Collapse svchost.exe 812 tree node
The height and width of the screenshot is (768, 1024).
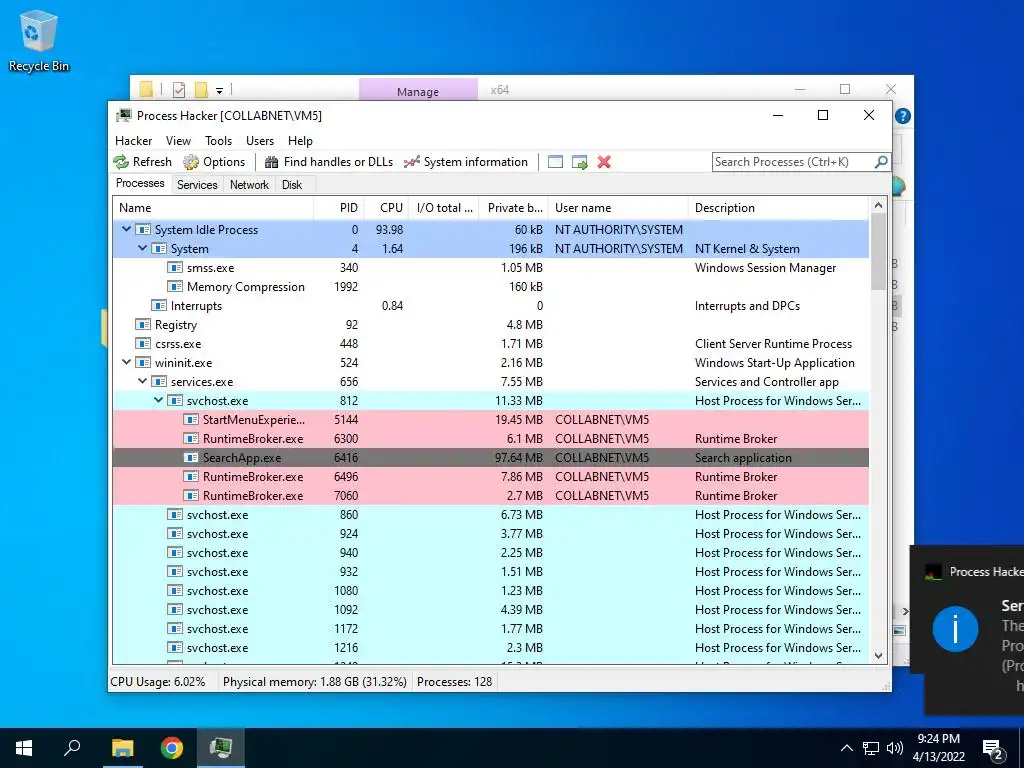pyautogui.click(x=158, y=400)
